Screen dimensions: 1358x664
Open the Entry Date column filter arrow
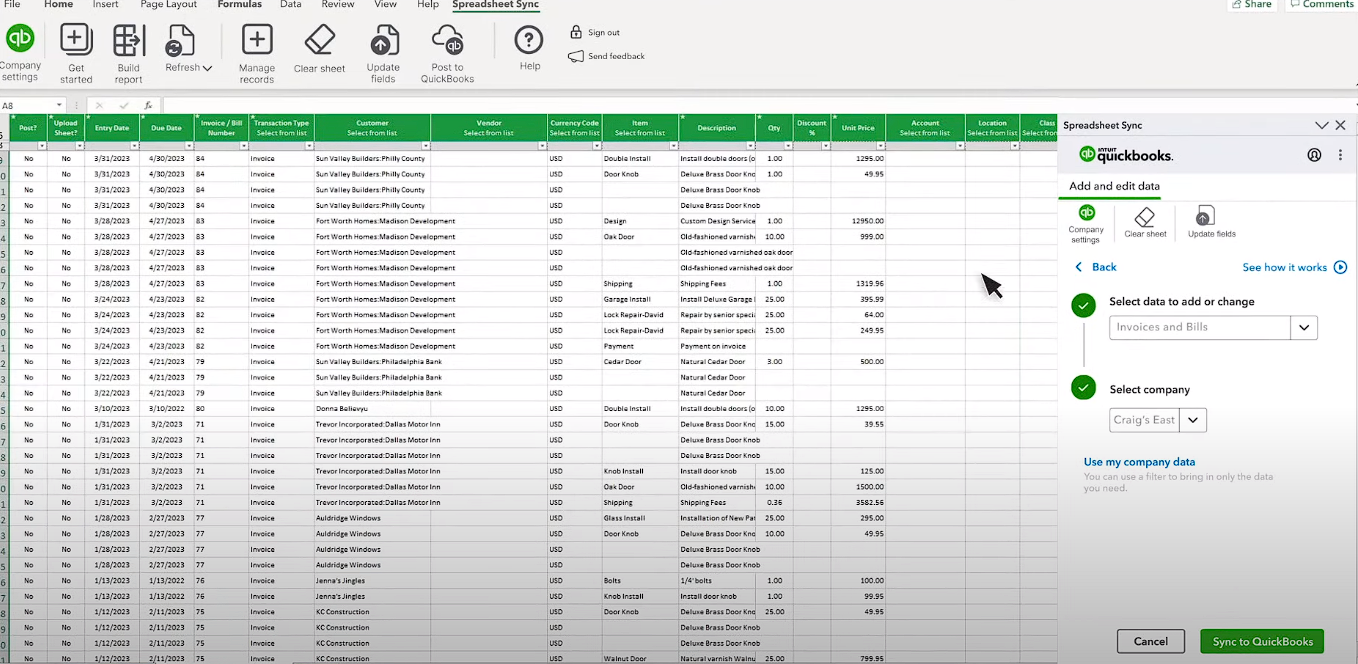135,146
